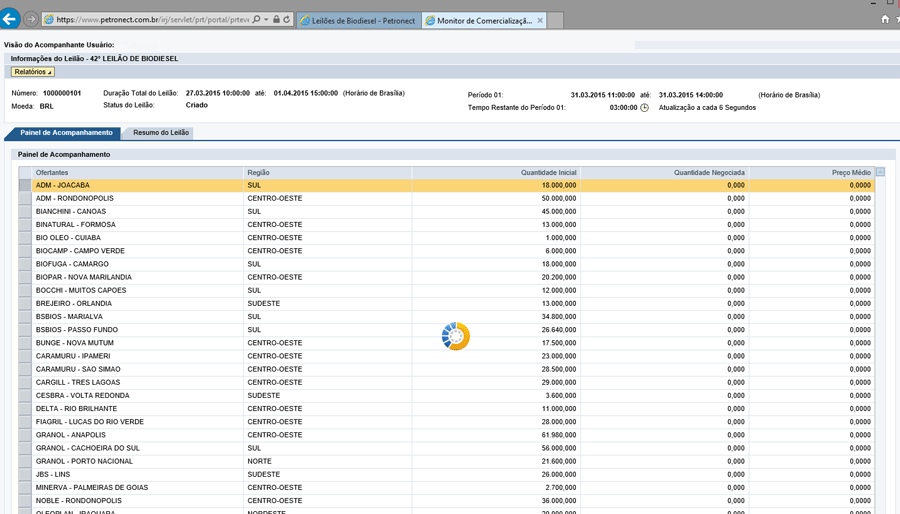Click the BSBIOS - PASSO FUNDO cell

tap(138, 330)
